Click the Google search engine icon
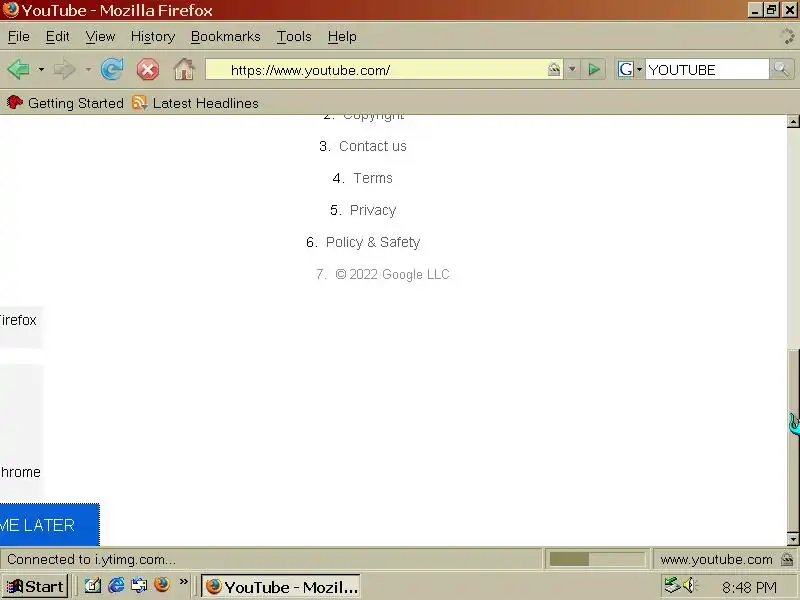 point(626,69)
